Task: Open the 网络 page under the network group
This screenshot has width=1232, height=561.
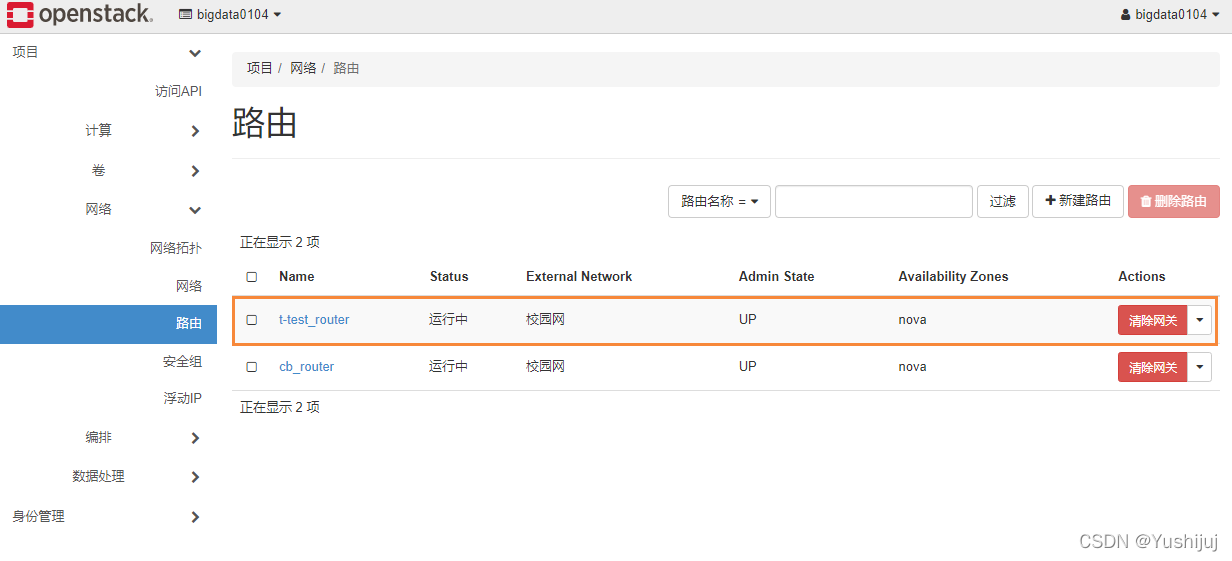Action: [x=189, y=286]
